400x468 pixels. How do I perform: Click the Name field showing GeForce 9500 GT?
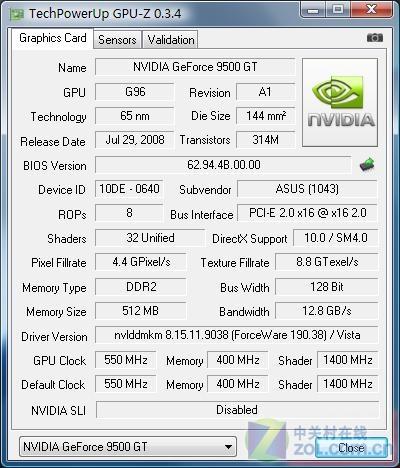point(195,67)
